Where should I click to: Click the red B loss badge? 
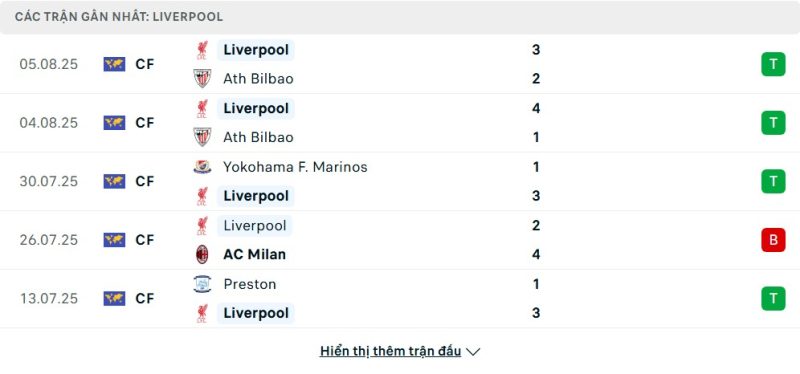(773, 240)
